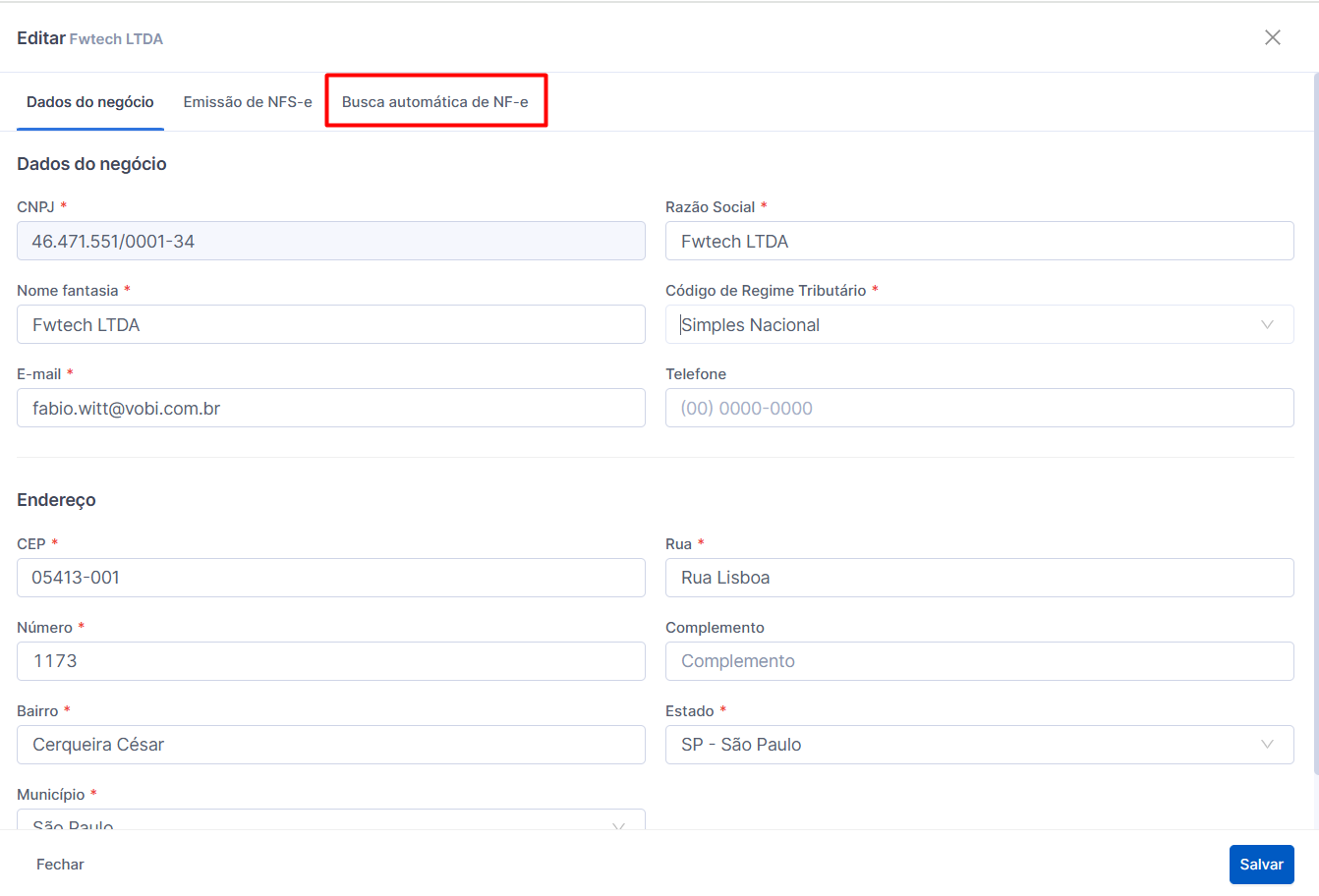Focus the empty Complemento field
Viewport: 1319px width, 896px height.
pyautogui.click(x=979, y=661)
